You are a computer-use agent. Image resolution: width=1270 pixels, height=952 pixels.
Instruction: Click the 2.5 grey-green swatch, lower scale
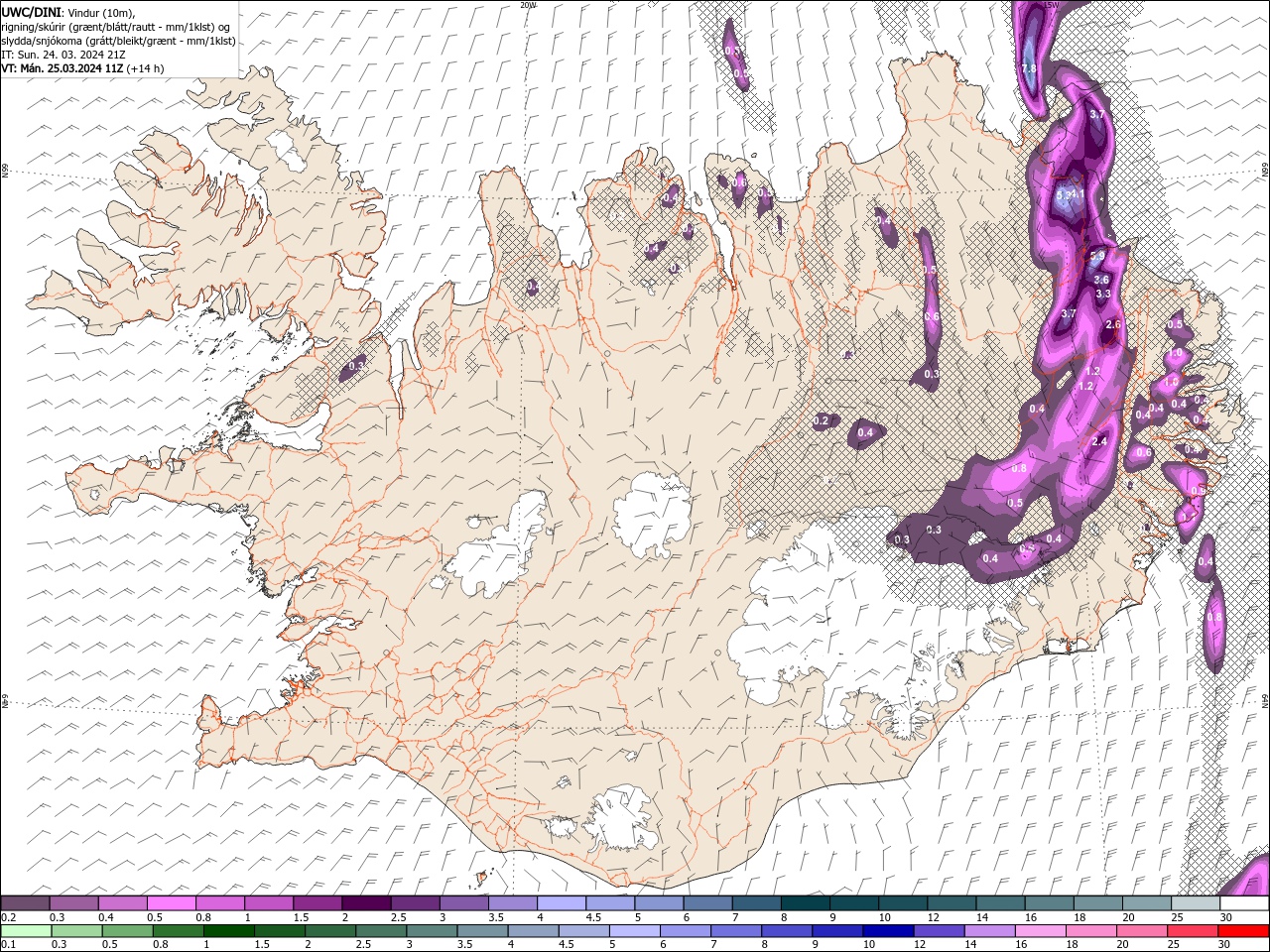[x=380, y=931]
